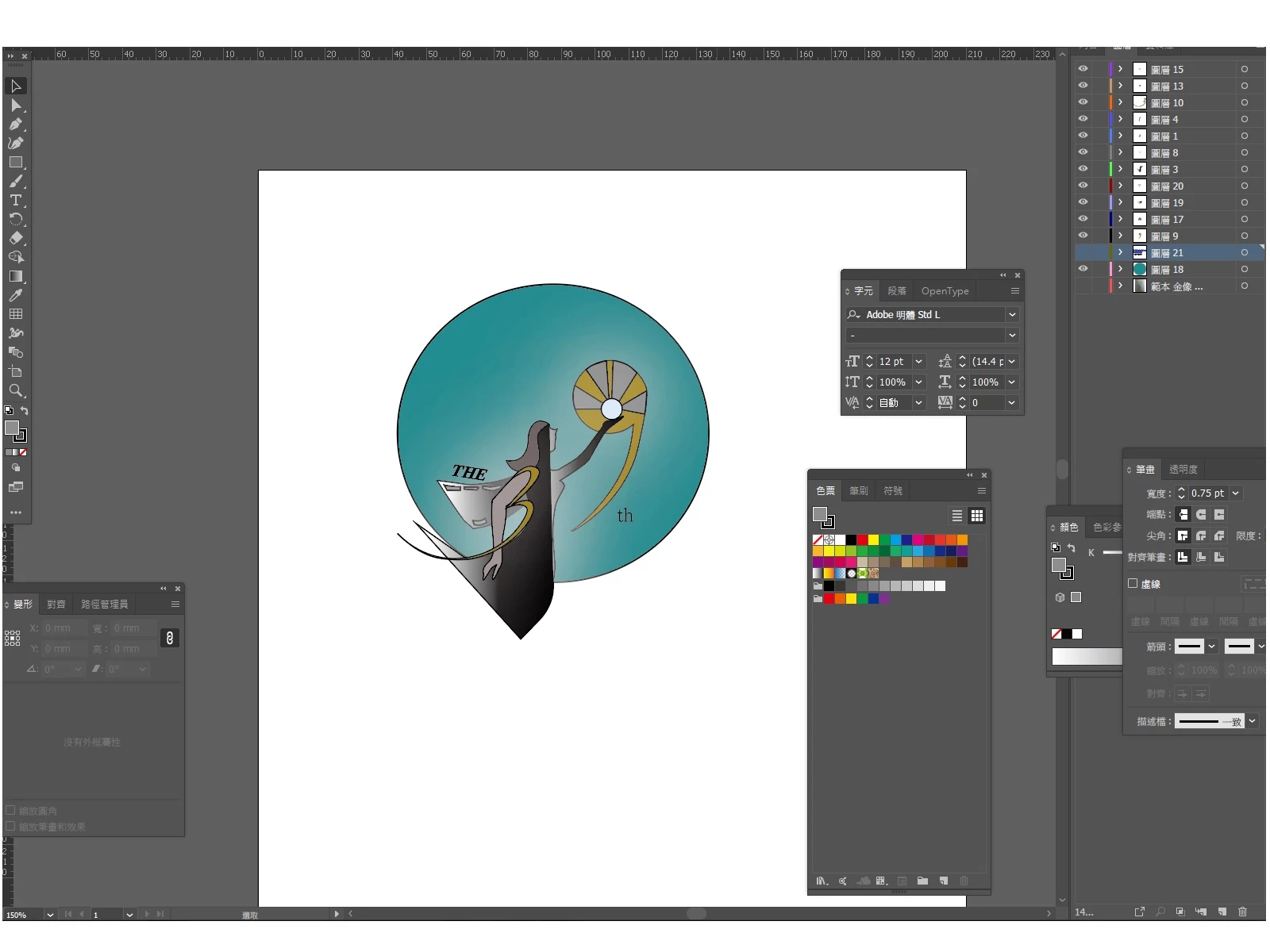
Task: Switch to 筆刷 tab
Action: 859,491
